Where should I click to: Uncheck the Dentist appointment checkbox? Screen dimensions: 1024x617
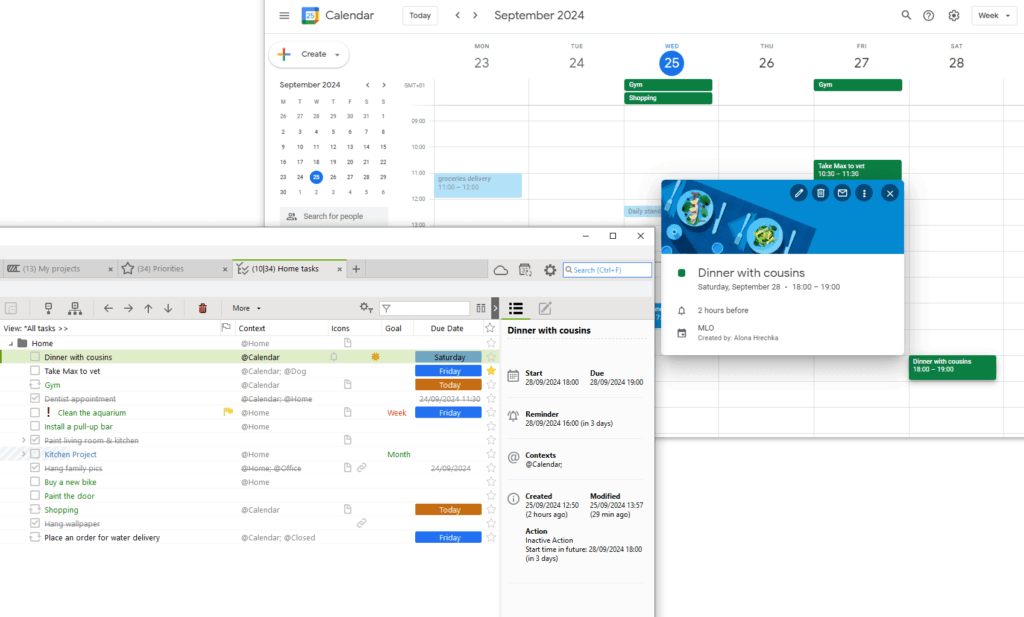[35, 399]
